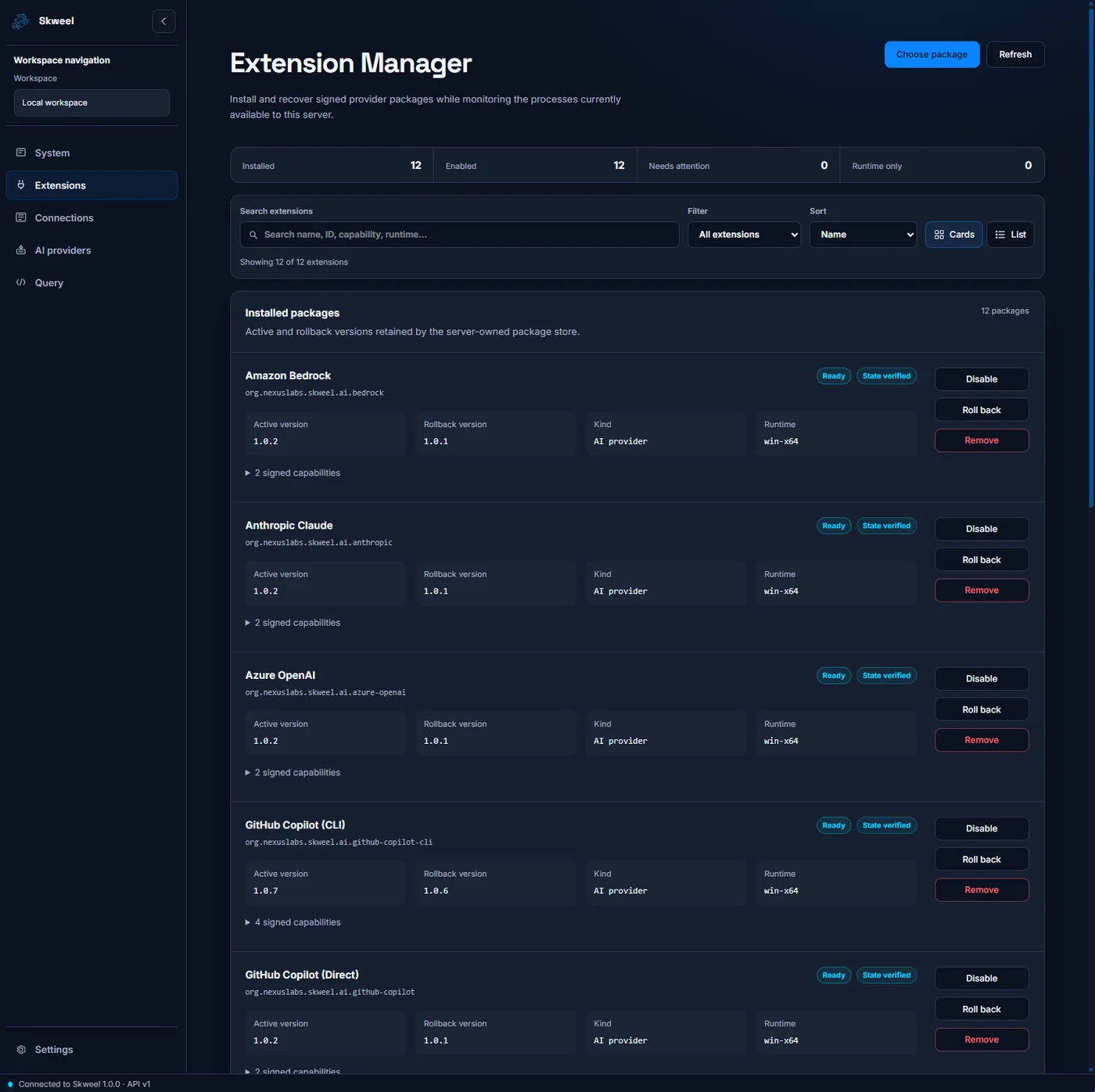Open the All extensions filter dropdown

(x=744, y=235)
